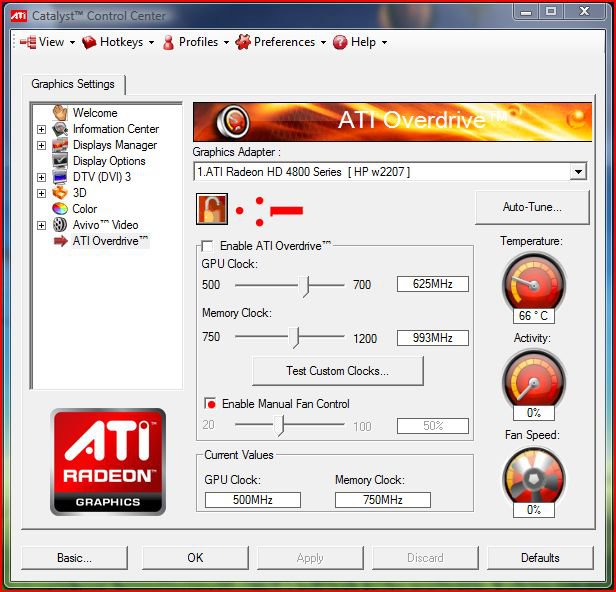Click the Help question mark icon
Screen dimensions: 616x592
pyautogui.click(x=340, y=42)
